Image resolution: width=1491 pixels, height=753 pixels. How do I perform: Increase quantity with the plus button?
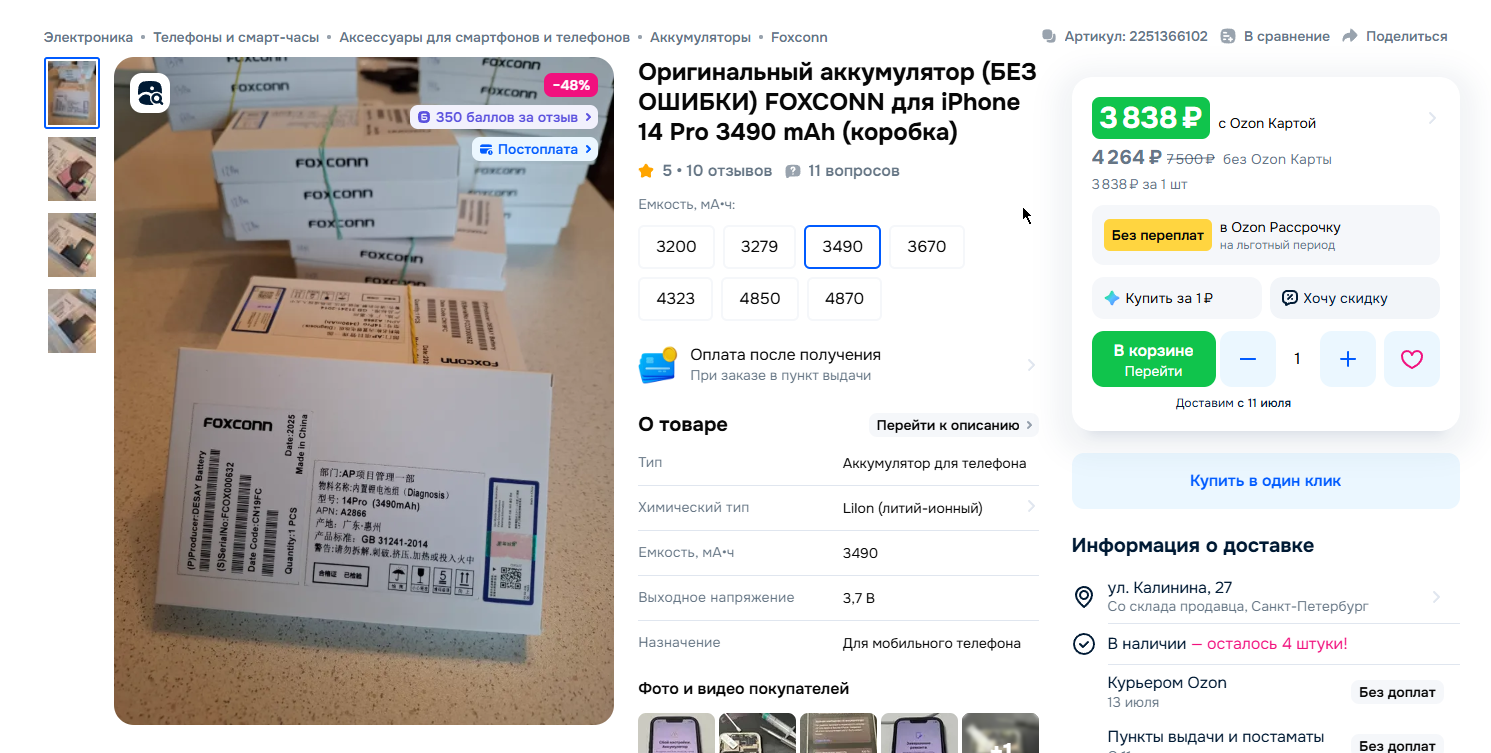point(1347,359)
